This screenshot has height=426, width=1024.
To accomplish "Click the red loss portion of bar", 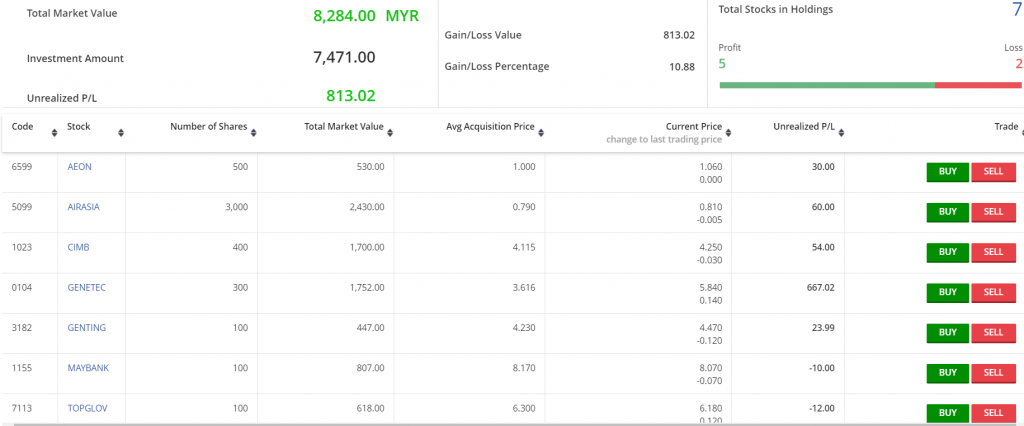I will coord(978,85).
